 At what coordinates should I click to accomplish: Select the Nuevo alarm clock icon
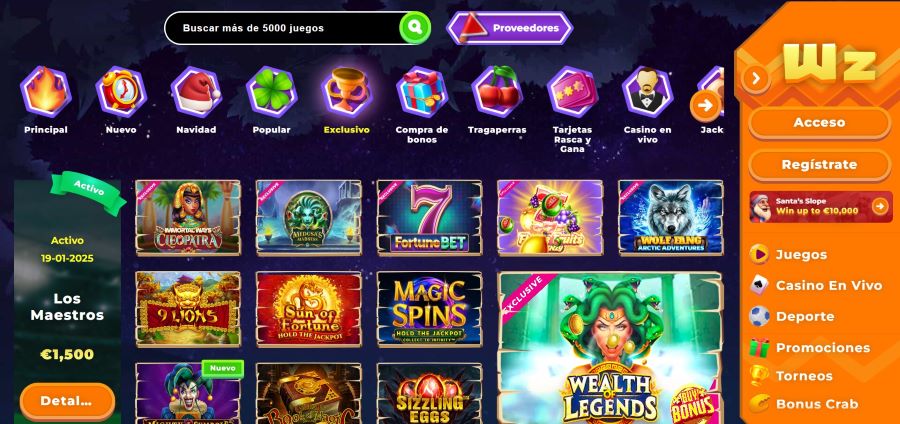(121, 92)
